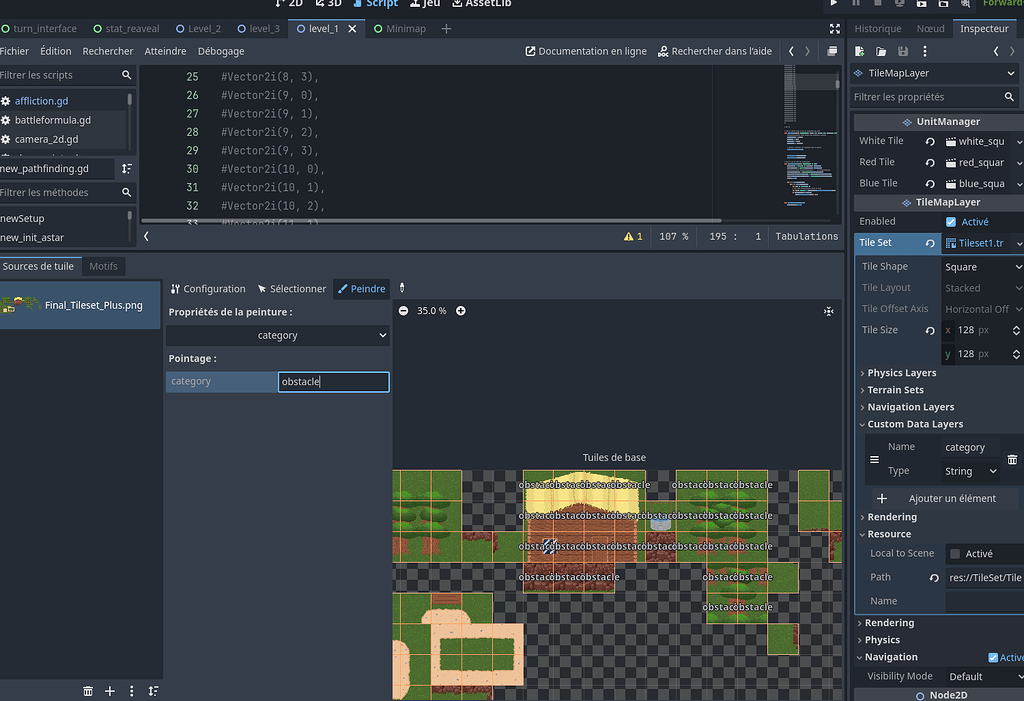Reset Red Tile to default
The image size is (1024, 701).
[930, 163]
